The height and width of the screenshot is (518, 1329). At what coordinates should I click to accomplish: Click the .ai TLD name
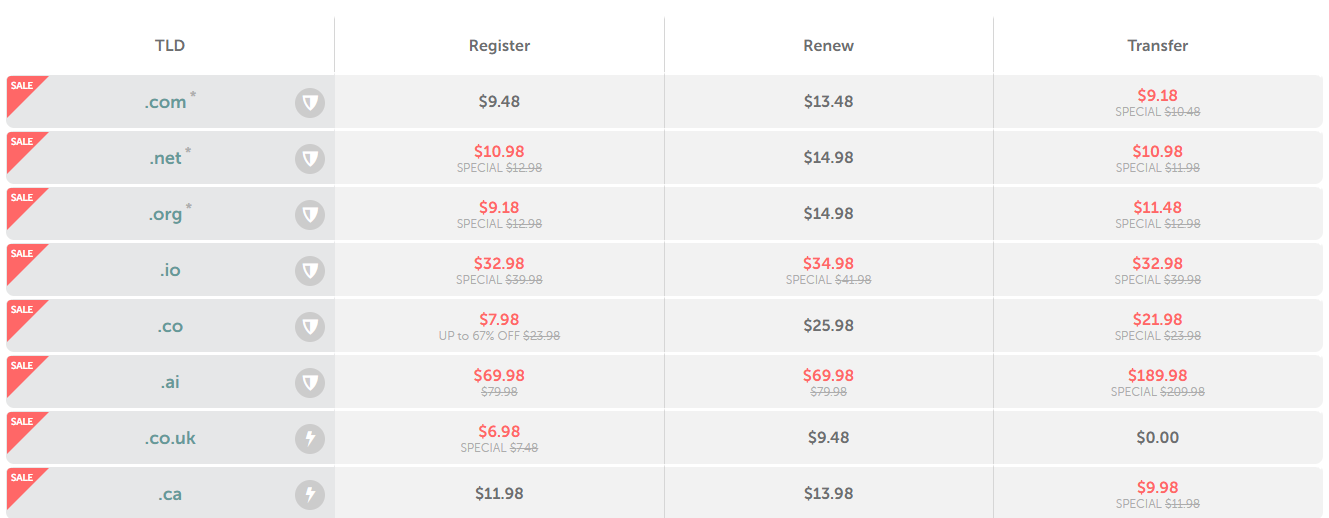(170, 382)
